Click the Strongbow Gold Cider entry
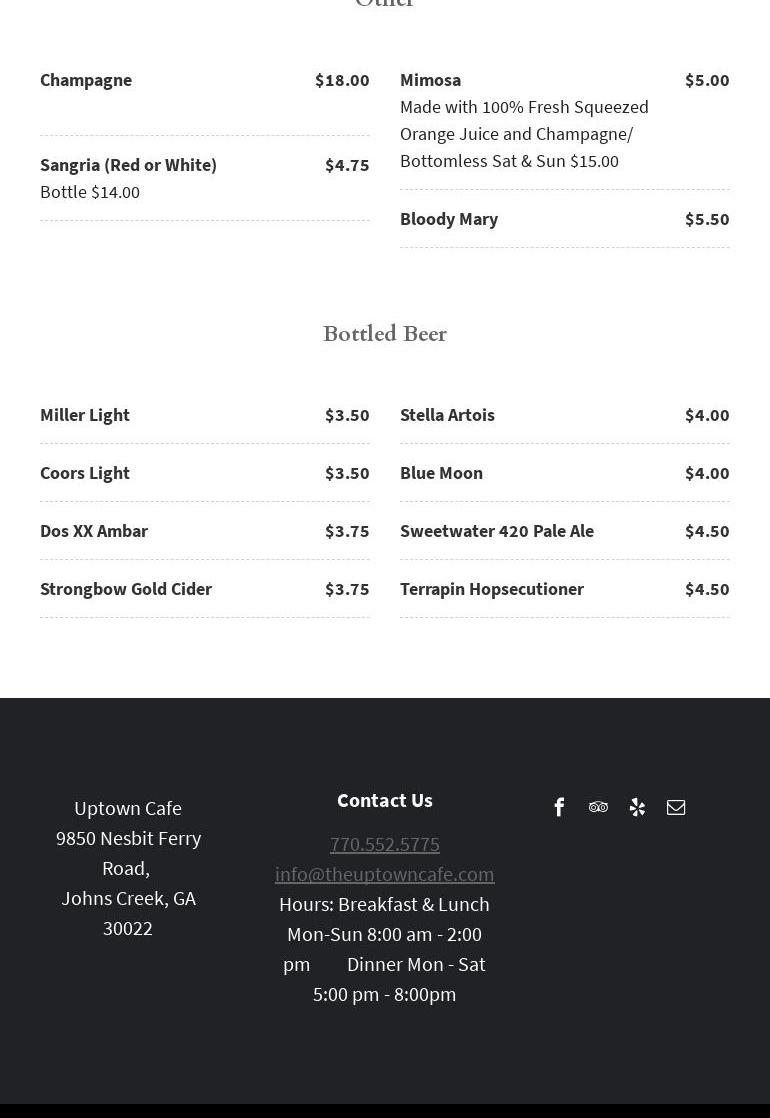Image resolution: width=770 pixels, height=1118 pixels. [x=126, y=589]
